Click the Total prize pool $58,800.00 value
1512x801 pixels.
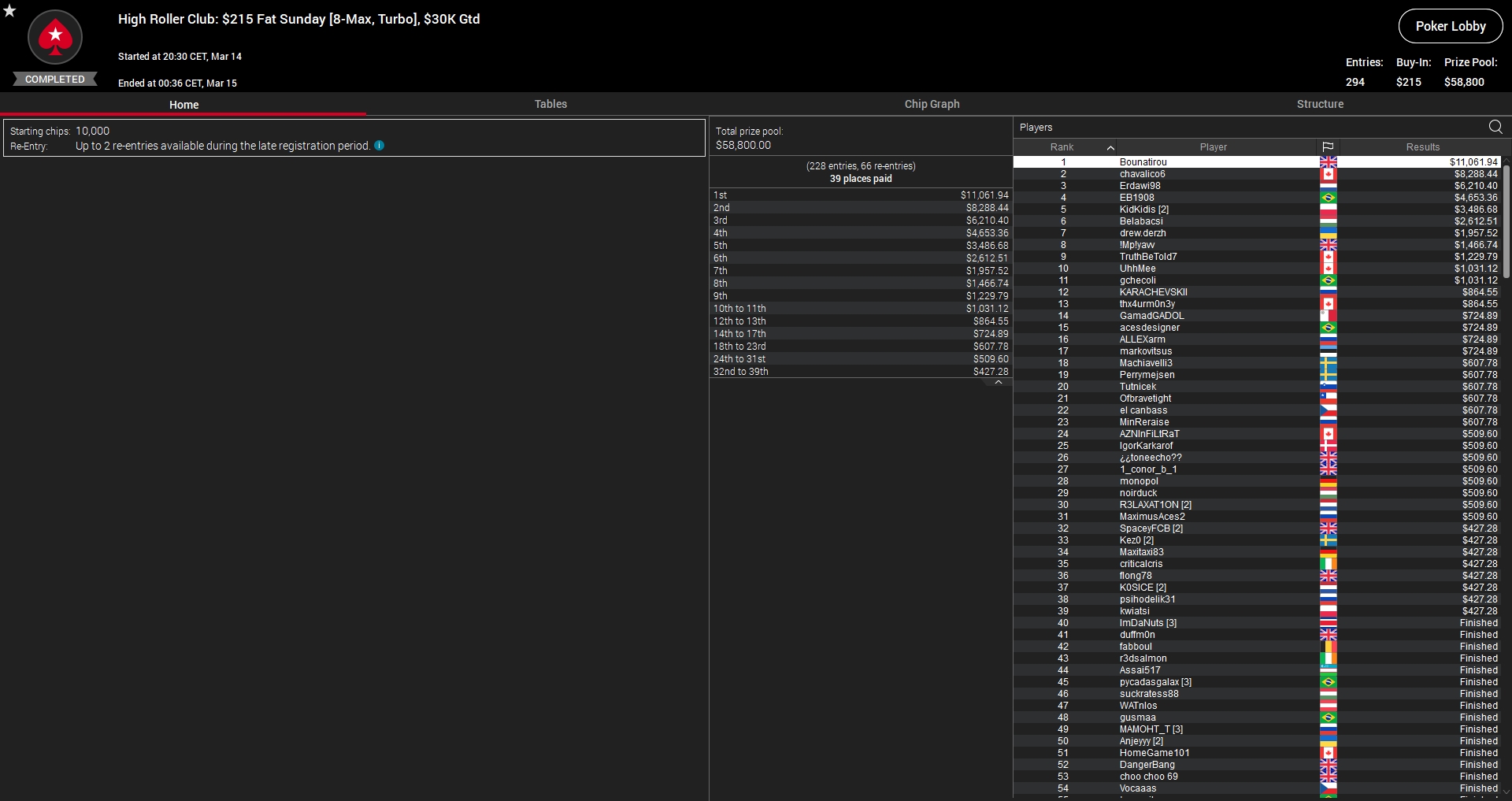(743, 146)
